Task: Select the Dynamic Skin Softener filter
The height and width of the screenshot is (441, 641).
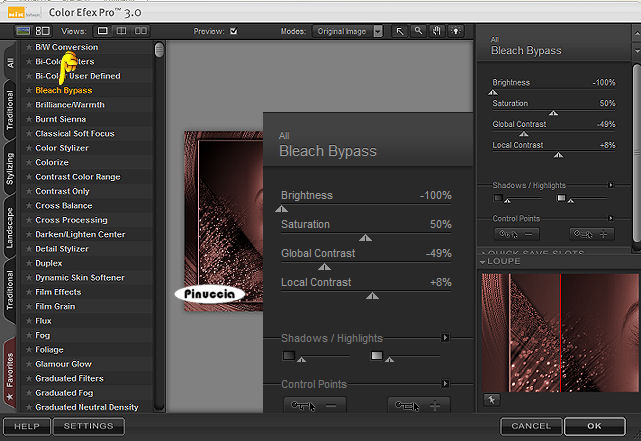Action: (x=80, y=278)
